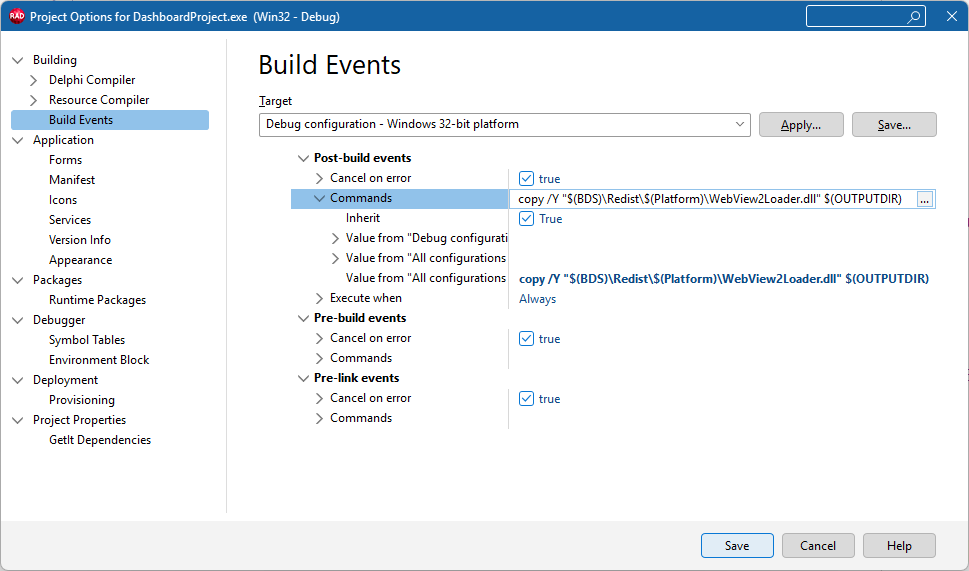Toggle Pre-build Cancel on error checkbox
This screenshot has height=571, width=969.
click(x=527, y=339)
